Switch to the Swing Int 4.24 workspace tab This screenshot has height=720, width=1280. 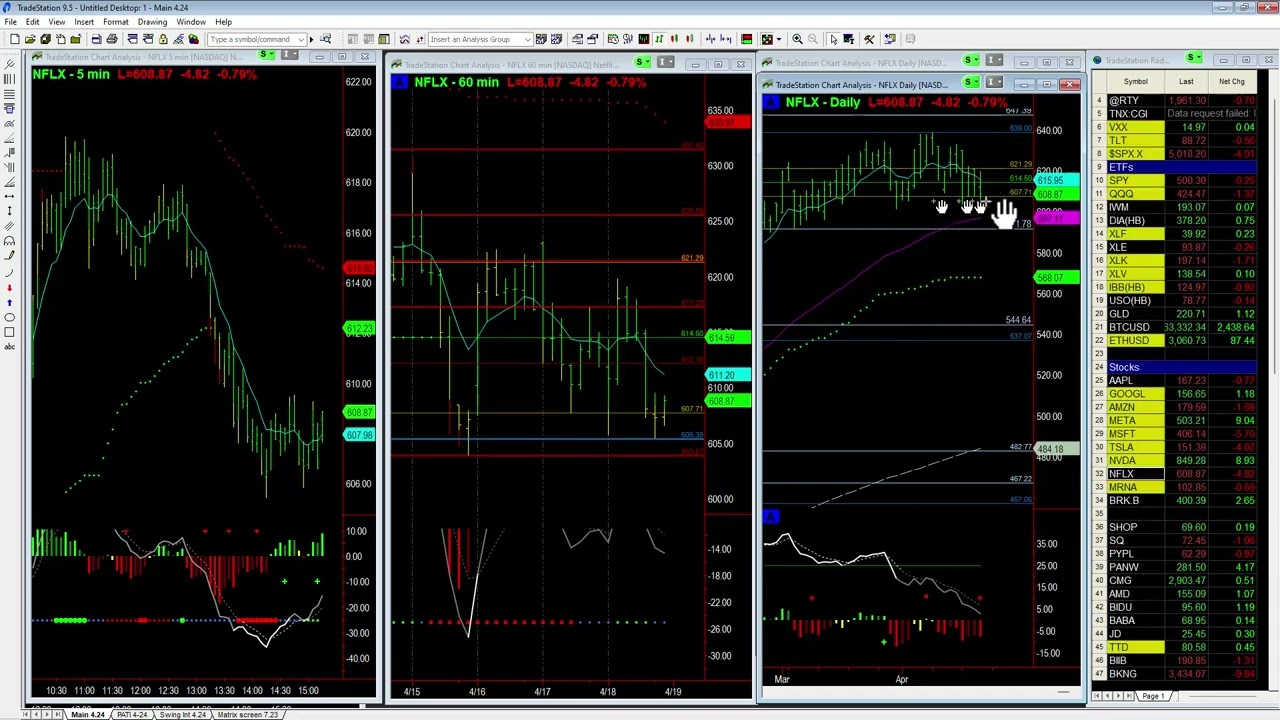tap(183, 714)
